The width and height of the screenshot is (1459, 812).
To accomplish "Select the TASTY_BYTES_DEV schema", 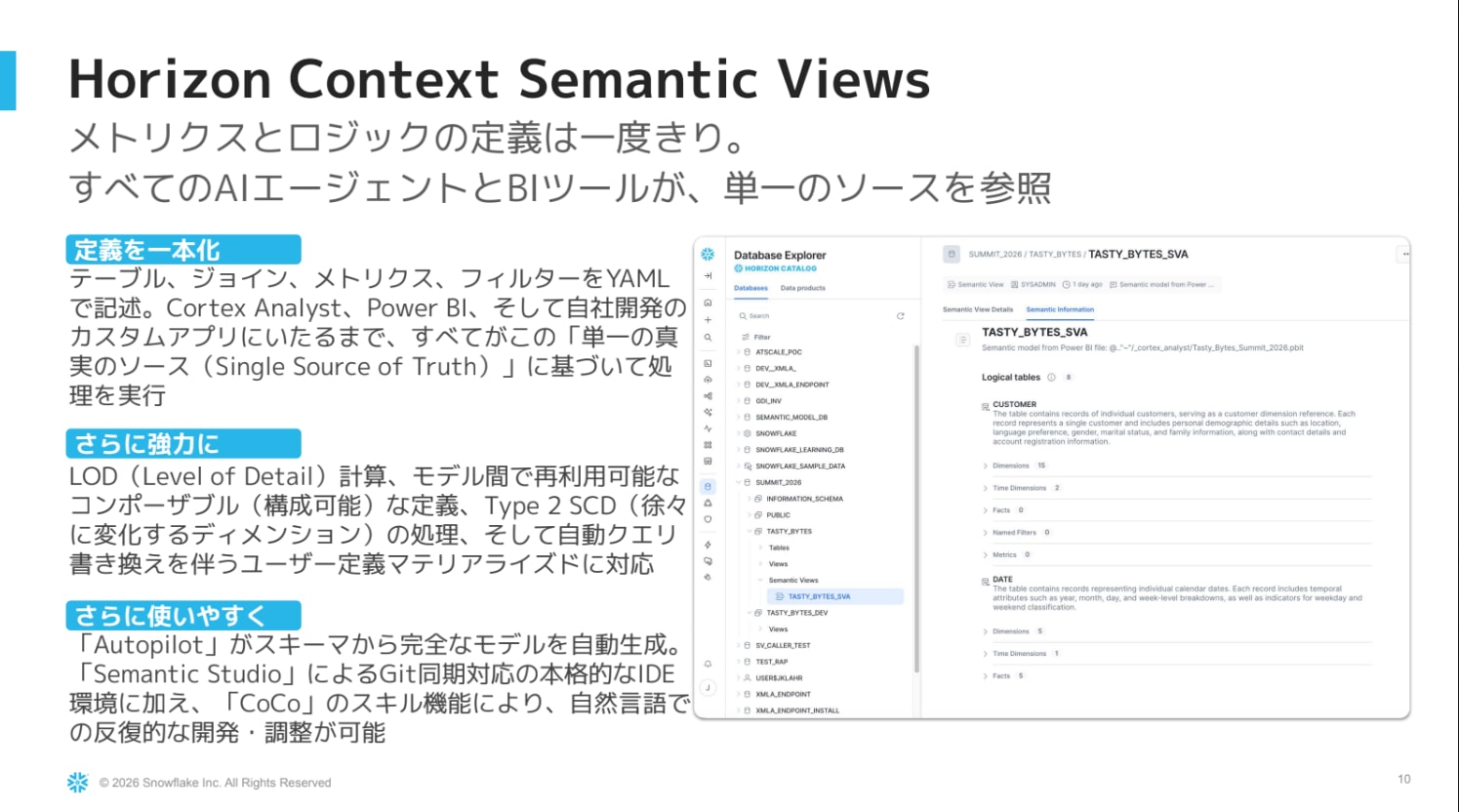I will coord(796,613).
